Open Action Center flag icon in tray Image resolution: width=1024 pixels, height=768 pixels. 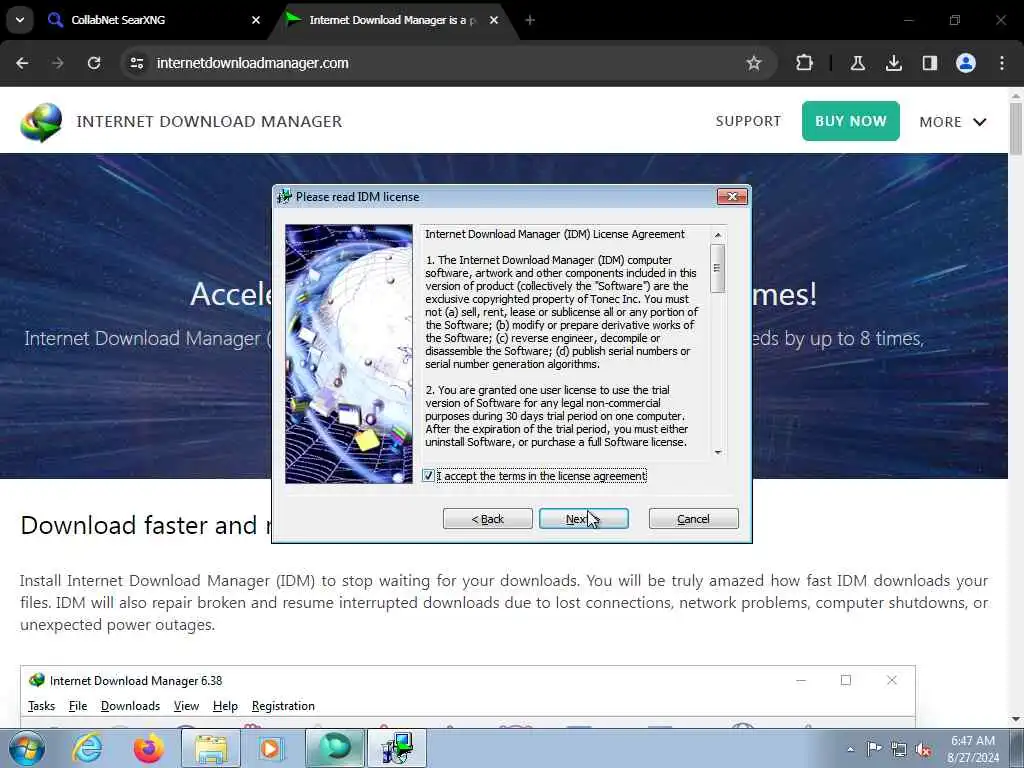coord(874,749)
